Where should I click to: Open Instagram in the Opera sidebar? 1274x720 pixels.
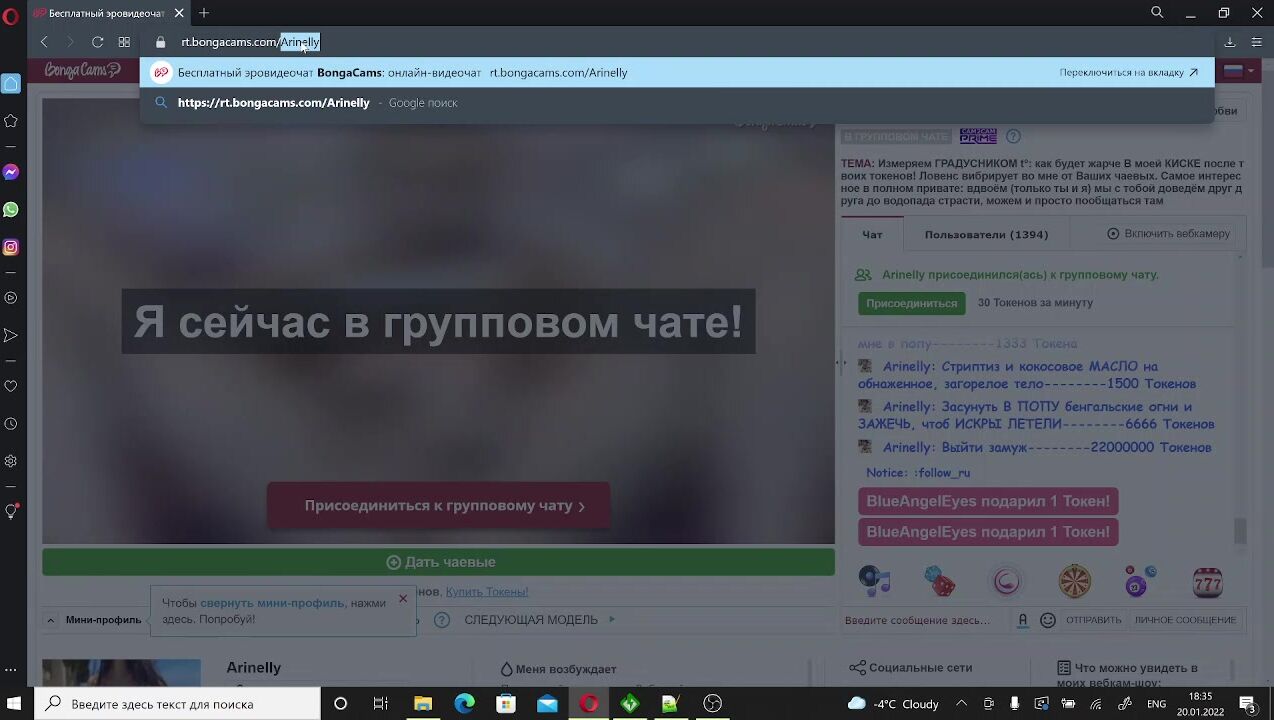pos(11,247)
